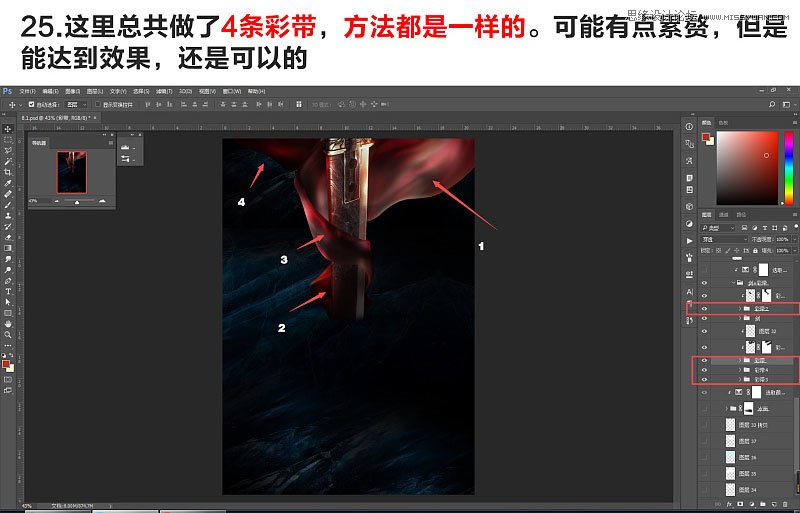800x513 pixels.
Task: Open the 编辑(E) menu
Action: coord(51,91)
